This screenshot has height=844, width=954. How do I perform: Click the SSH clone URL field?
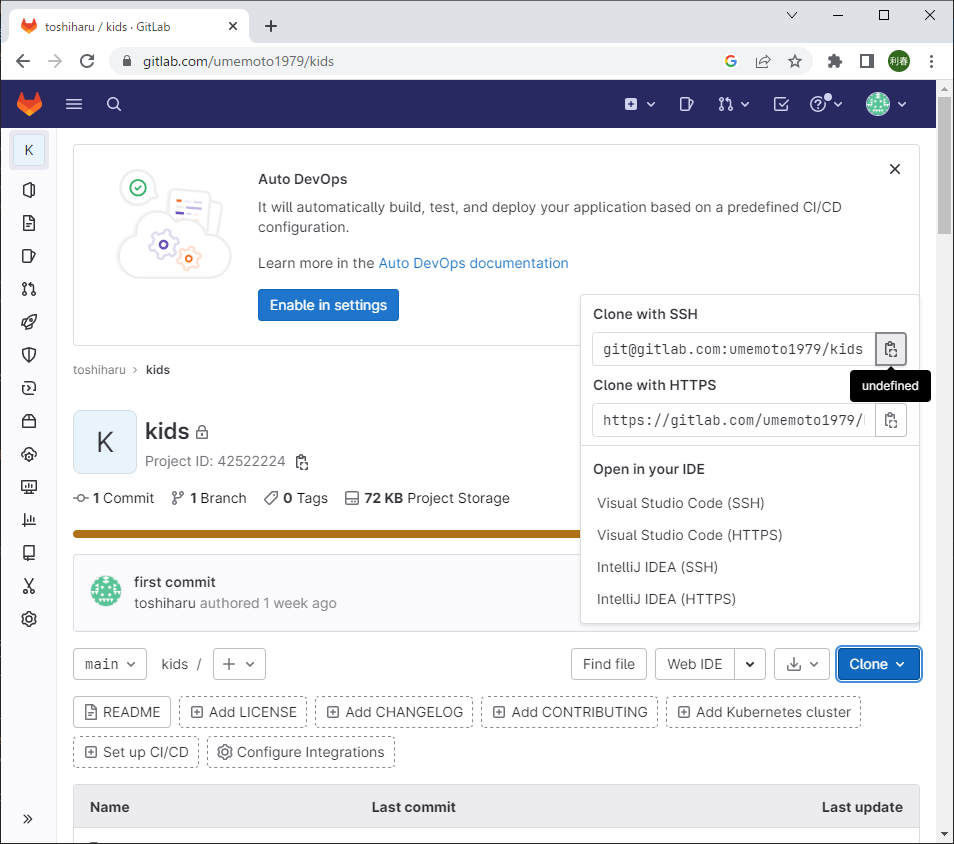point(733,350)
